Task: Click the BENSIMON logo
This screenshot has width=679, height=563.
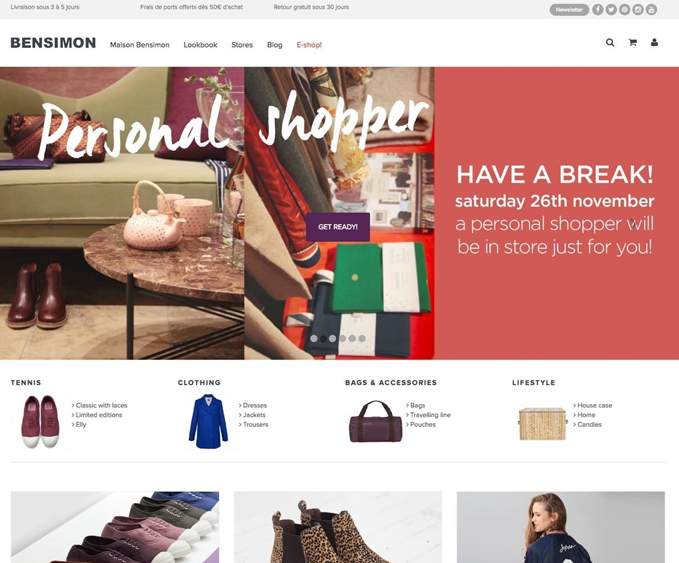Action: [x=53, y=43]
